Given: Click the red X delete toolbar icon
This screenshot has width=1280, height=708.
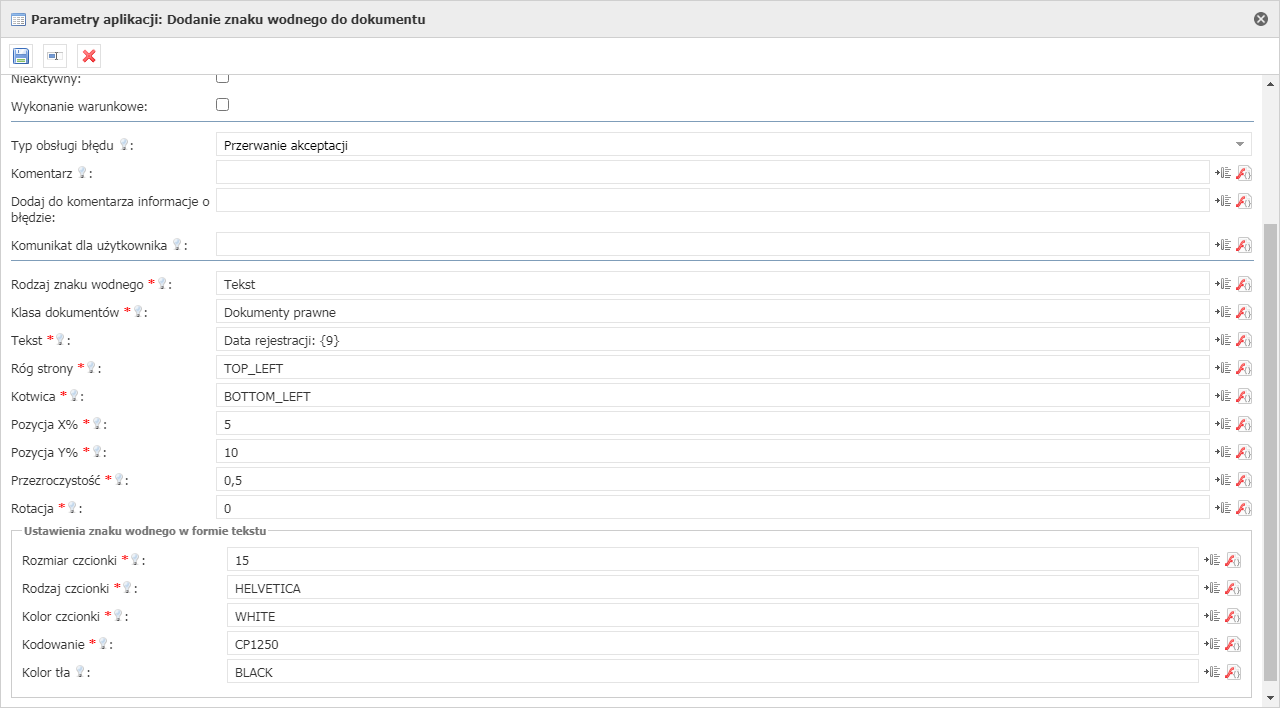Looking at the screenshot, I should 88,56.
